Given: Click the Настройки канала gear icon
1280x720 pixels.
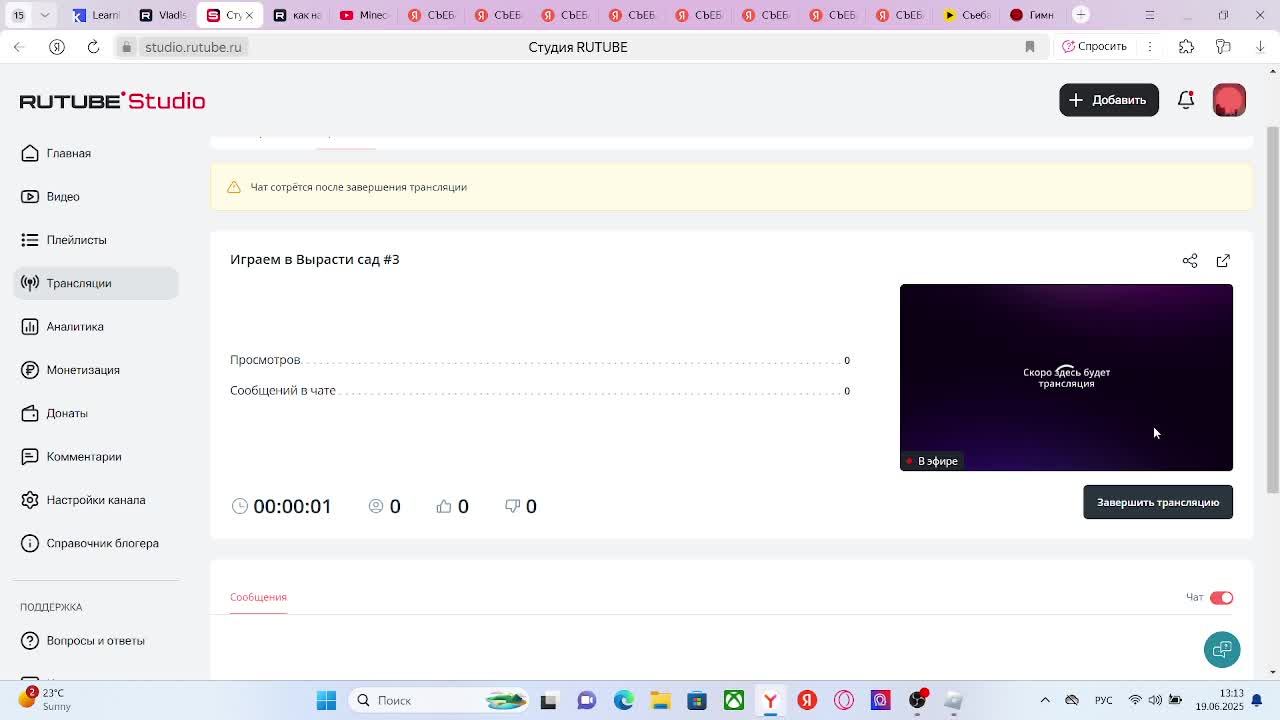Looking at the screenshot, I should pyautogui.click(x=30, y=500).
